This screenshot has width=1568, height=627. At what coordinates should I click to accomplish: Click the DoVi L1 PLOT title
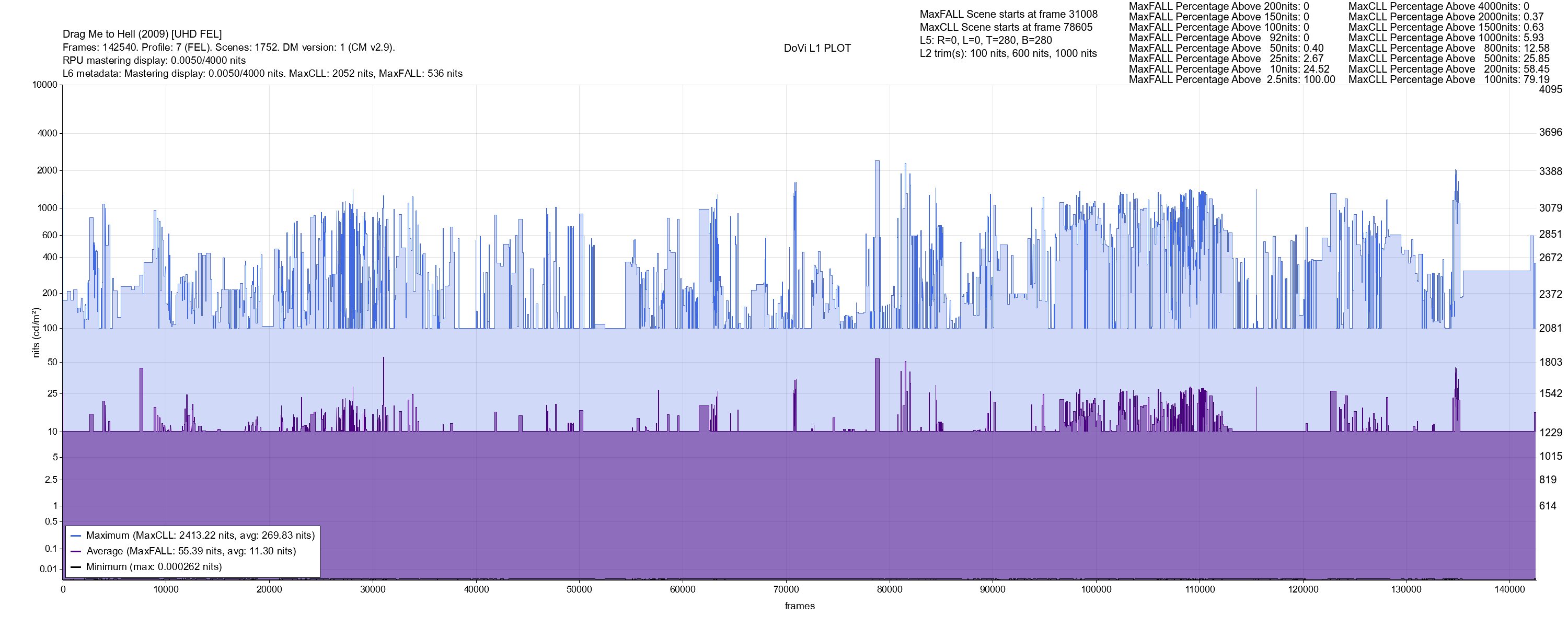pos(817,48)
